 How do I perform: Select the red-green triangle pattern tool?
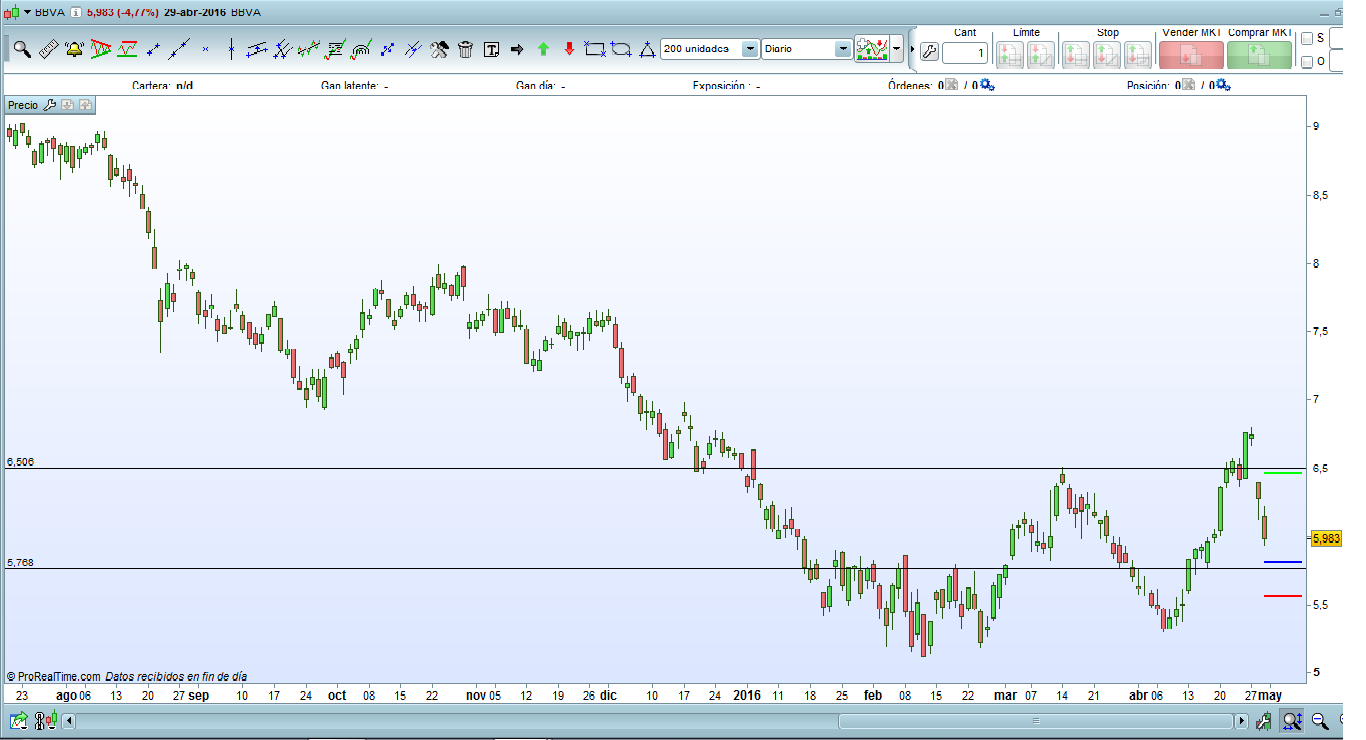[x=100, y=48]
